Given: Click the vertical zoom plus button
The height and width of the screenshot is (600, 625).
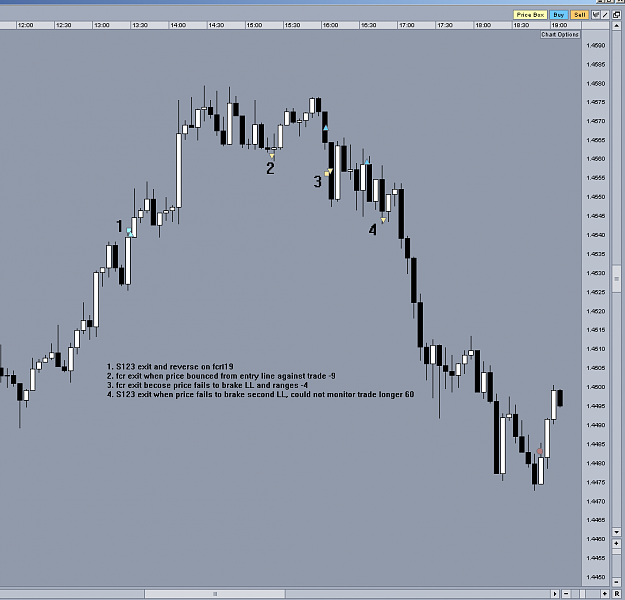Looking at the screenshot, I should point(616,543).
